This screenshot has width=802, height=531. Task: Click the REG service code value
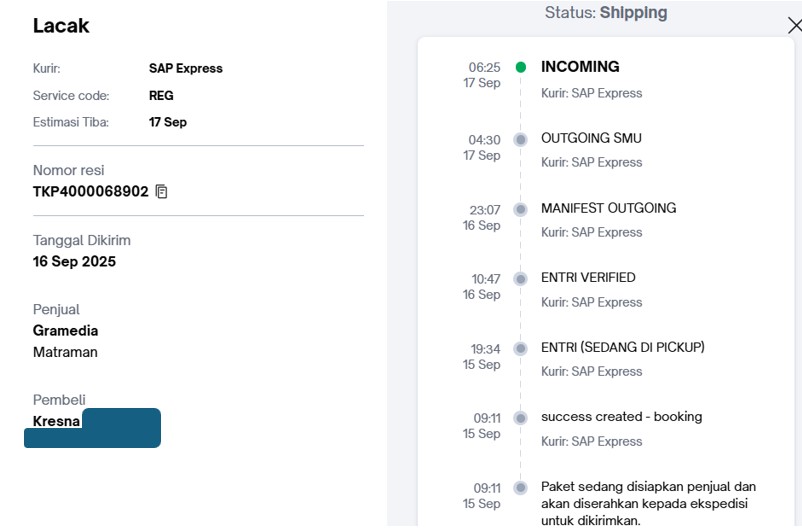(161, 96)
